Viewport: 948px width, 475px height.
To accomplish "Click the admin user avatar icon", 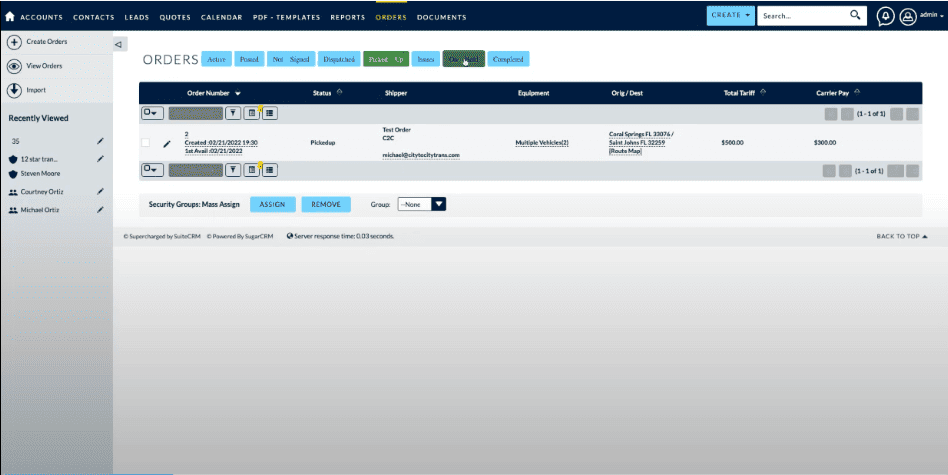I will tap(907, 16).
